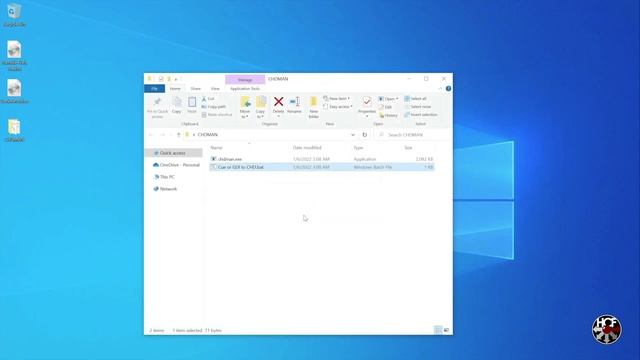Screen dimensions: 640x360
Task: Click the 1 KB size cell
Action: [x=428, y=167]
